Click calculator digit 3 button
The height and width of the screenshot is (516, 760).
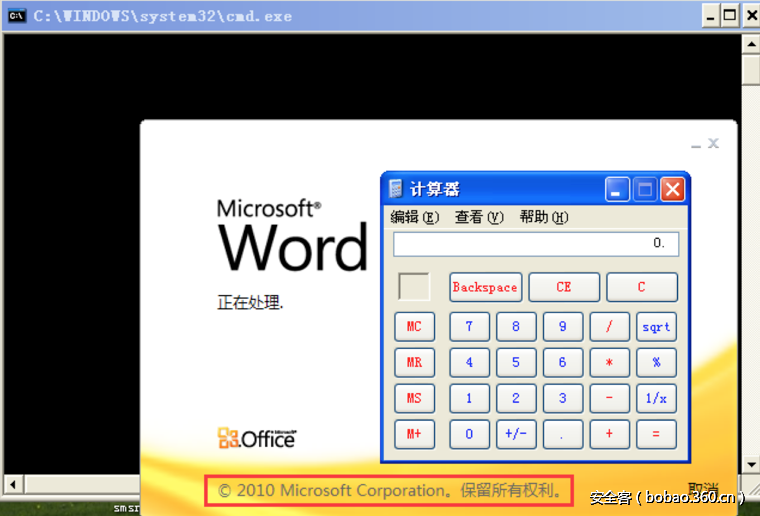click(x=563, y=398)
